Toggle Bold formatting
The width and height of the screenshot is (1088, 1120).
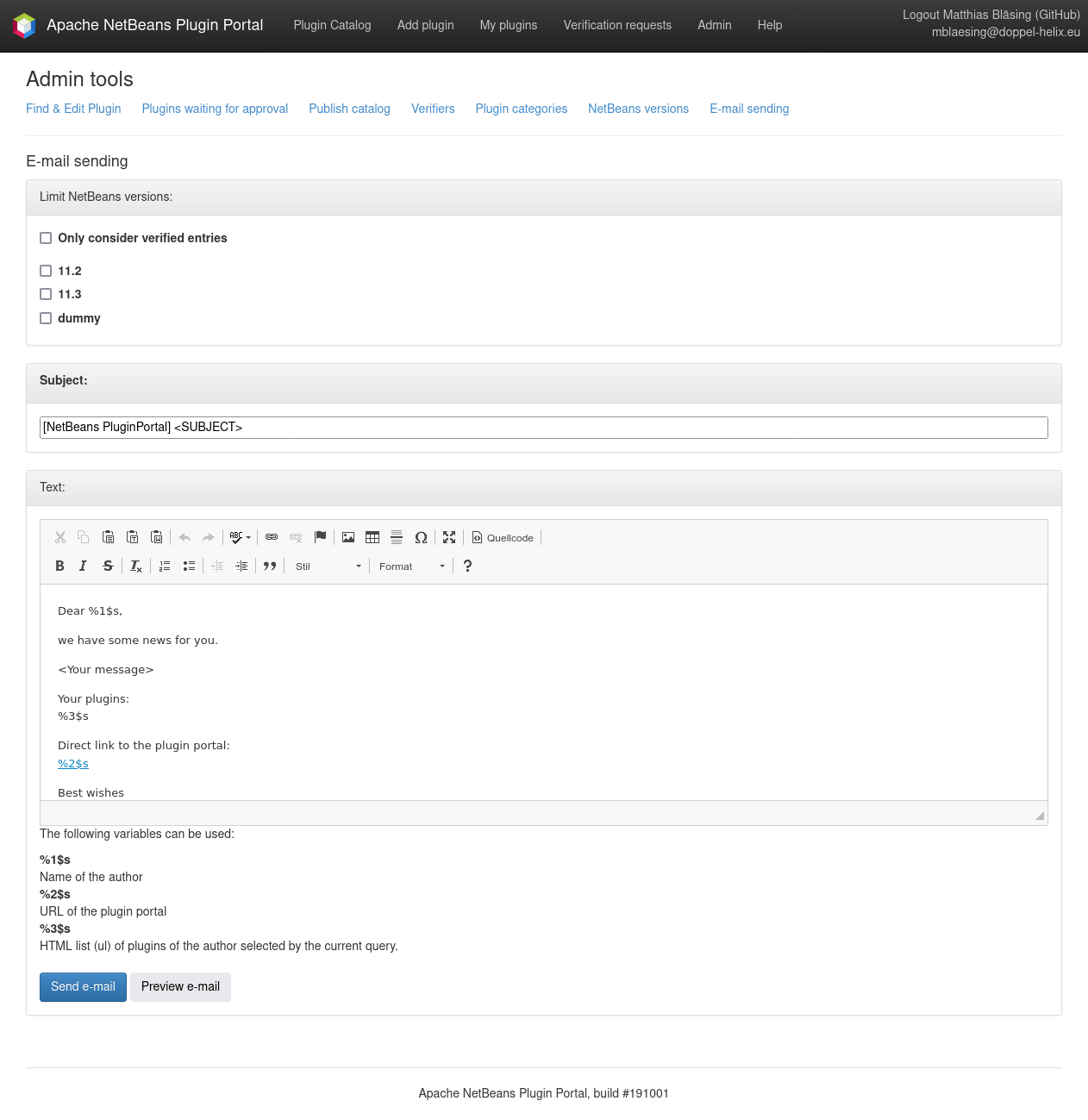pyautogui.click(x=59, y=566)
